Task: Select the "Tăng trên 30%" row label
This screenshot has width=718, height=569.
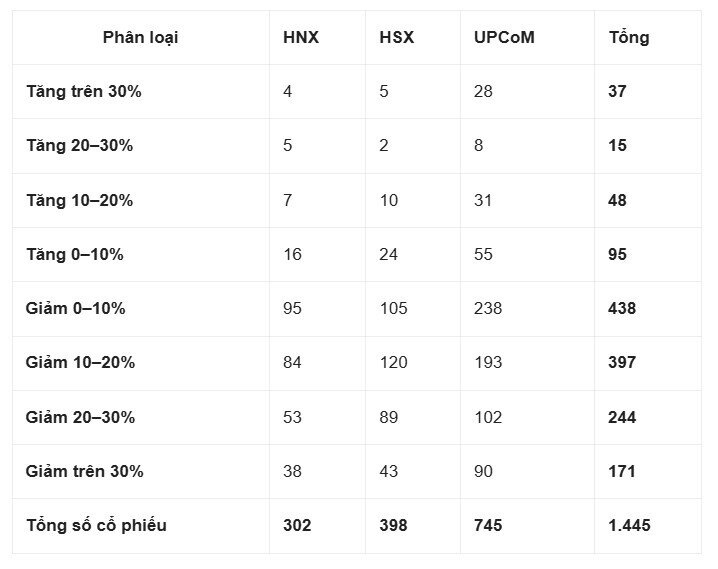Action: tap(84, 92)
